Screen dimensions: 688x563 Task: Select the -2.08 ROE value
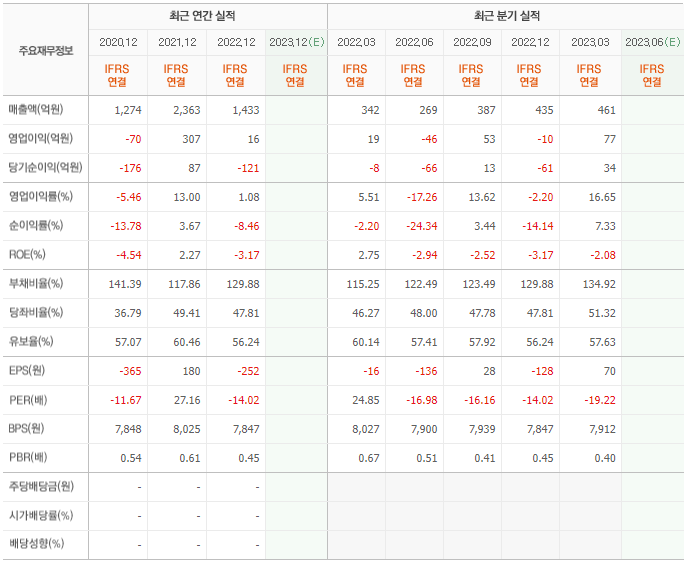pyautogui.click(x=603, y=255)
